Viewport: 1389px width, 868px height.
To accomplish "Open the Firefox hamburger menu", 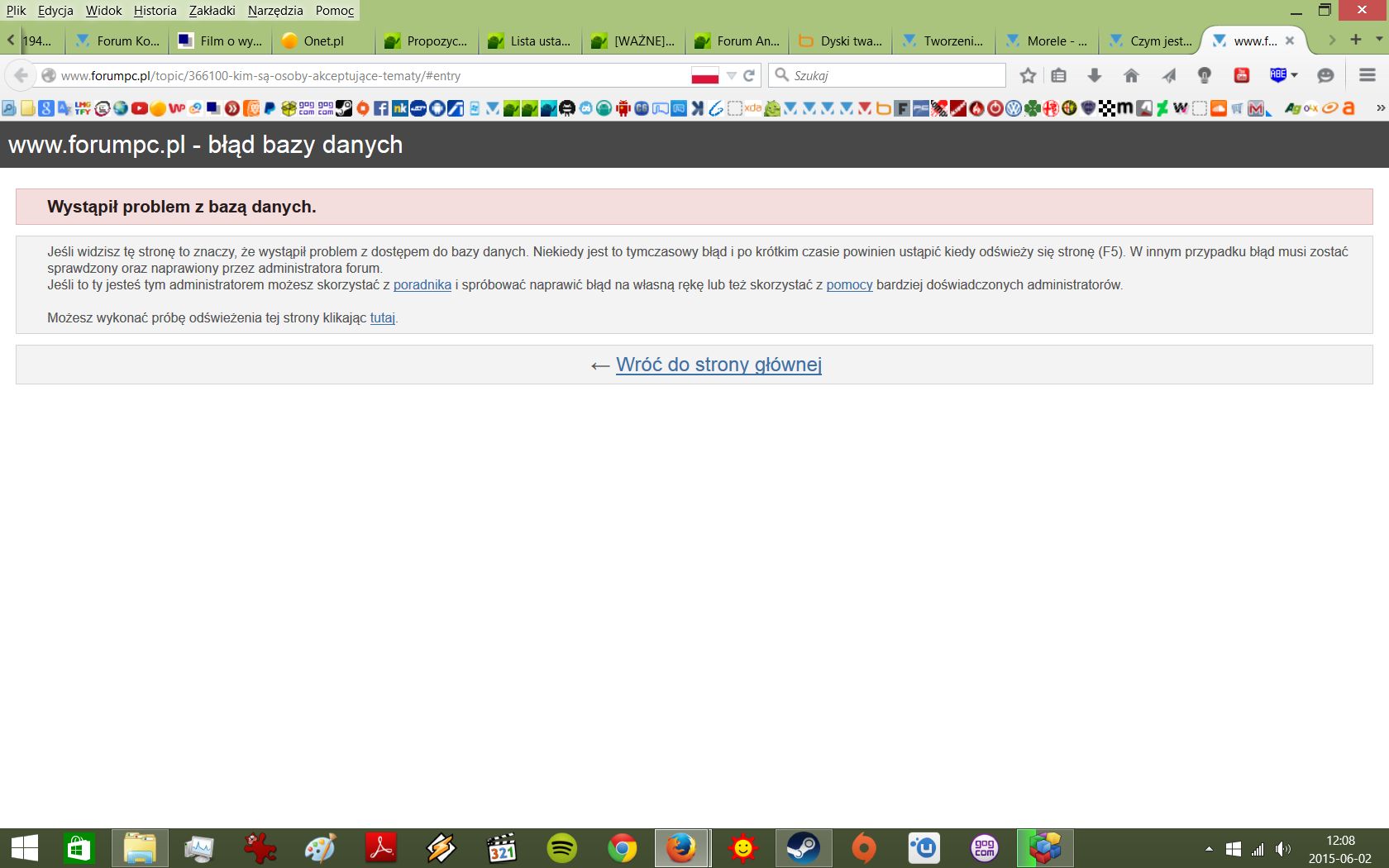I will [1368, 76].
